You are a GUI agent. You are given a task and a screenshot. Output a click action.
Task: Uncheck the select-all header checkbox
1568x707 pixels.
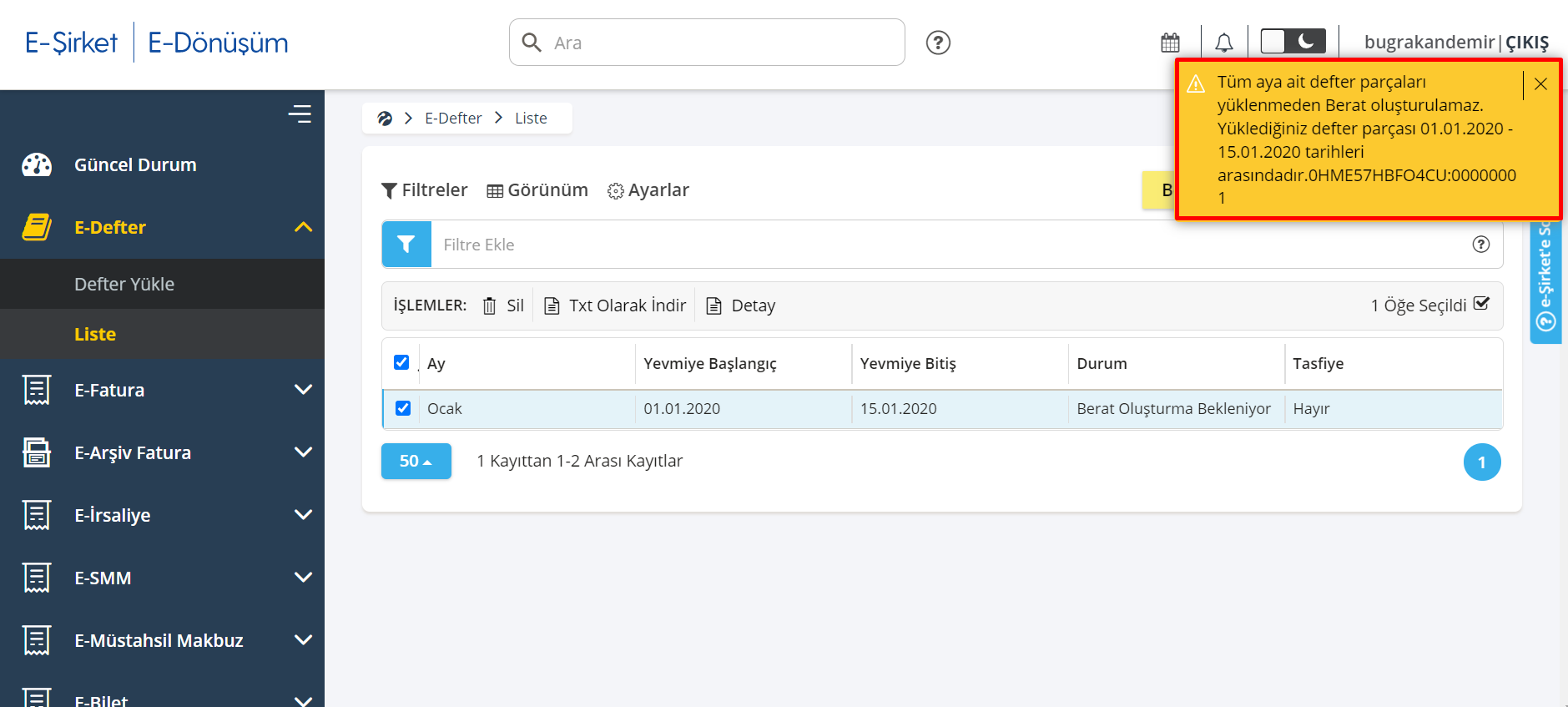coord(401,362)
